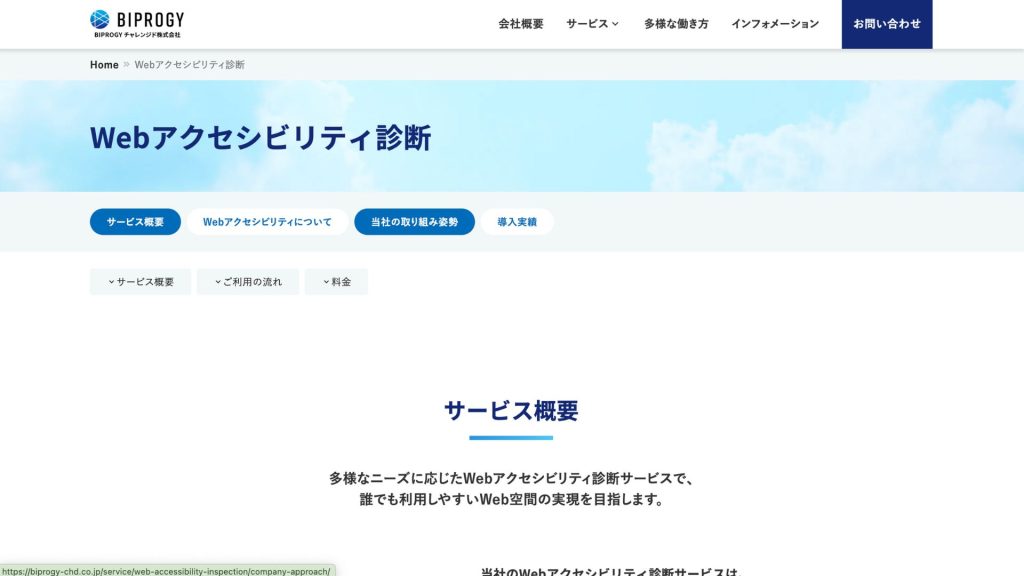Navigate to Home via the breadcrumb
Image resolution: width=1024 pixels, height=576 pixels.
104,65
